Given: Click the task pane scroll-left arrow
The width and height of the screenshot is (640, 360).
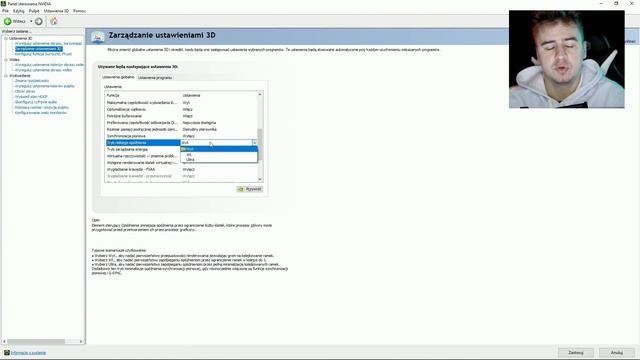Looking at the screenshot, I should [x=4, y=341].
